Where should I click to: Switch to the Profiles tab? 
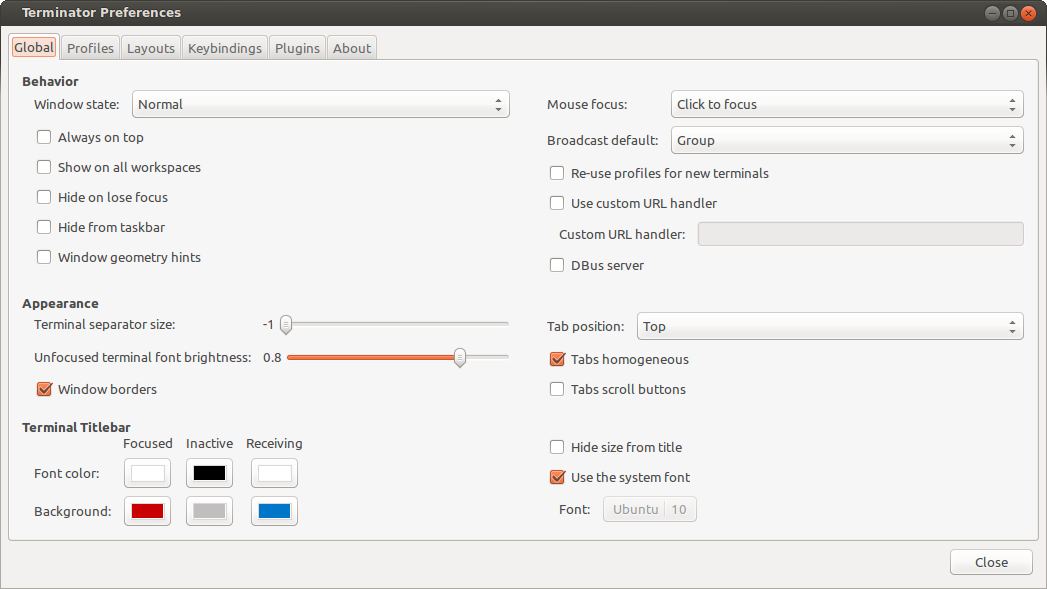point(90,48)
